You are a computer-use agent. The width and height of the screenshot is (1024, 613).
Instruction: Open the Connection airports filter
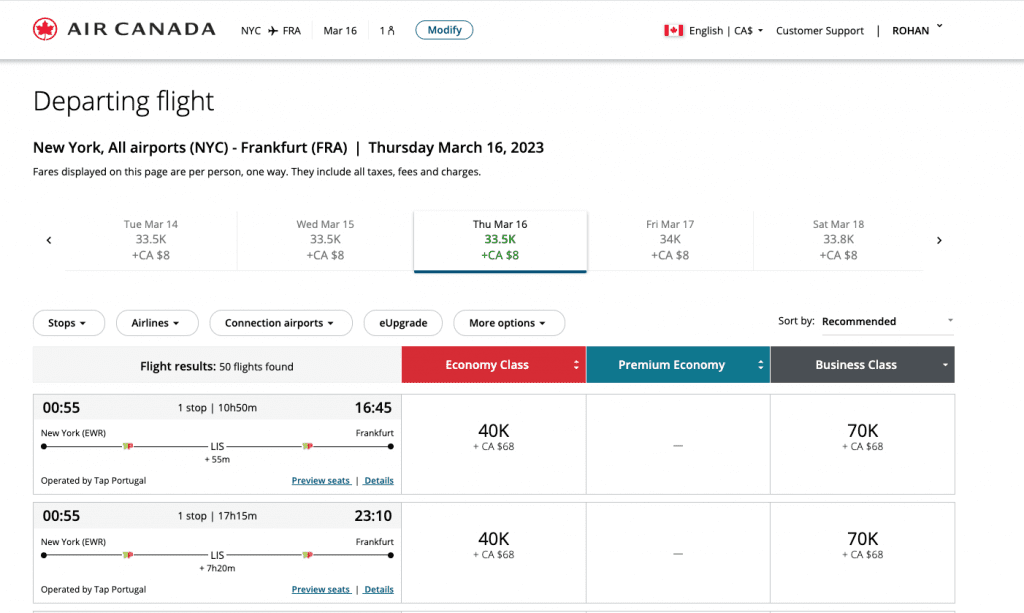point(281,323)
